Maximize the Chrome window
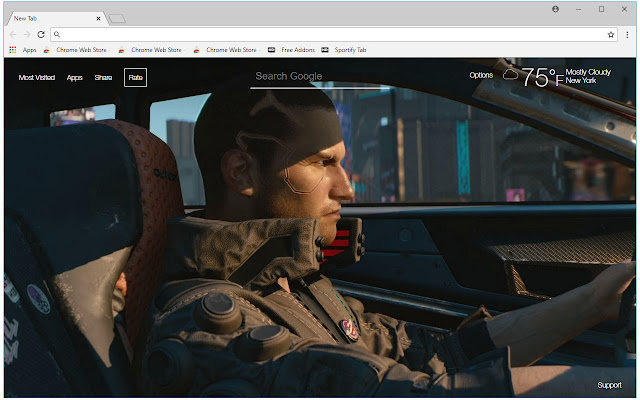Screen dimensions: 640x400 (601, 9)
